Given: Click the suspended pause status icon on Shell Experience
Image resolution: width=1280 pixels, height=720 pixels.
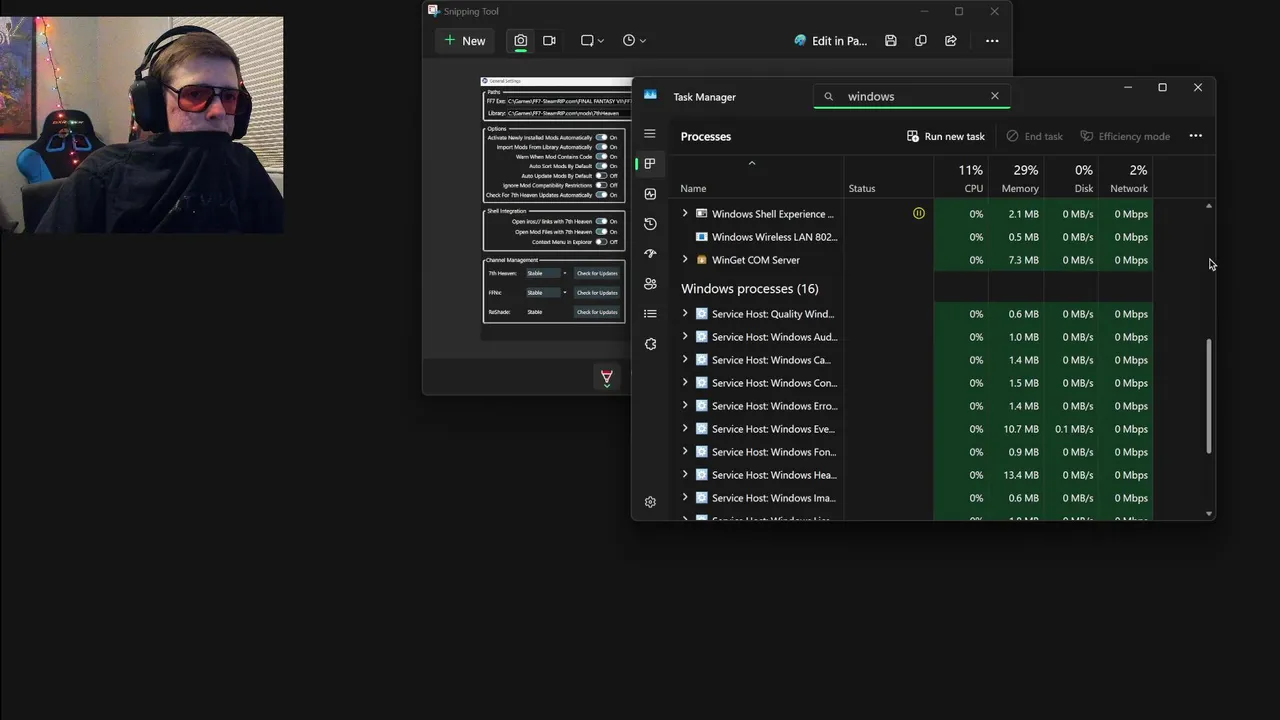Looking at the screenshot, I should 919,213.
